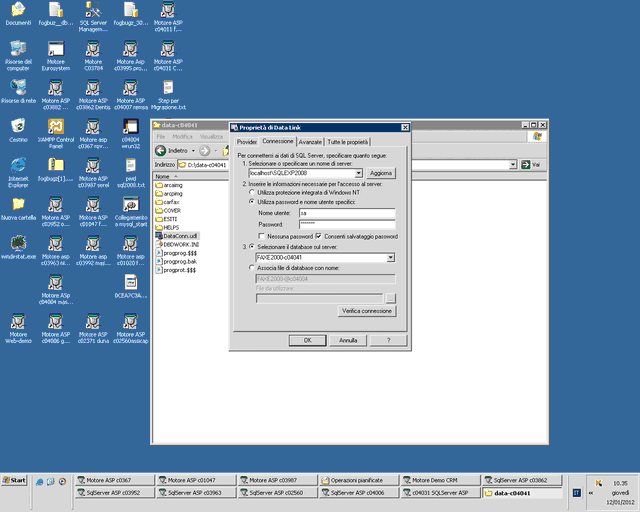Open Modifica menu in Explorer window
The image size is (640, 512).
tap(182, 136)
